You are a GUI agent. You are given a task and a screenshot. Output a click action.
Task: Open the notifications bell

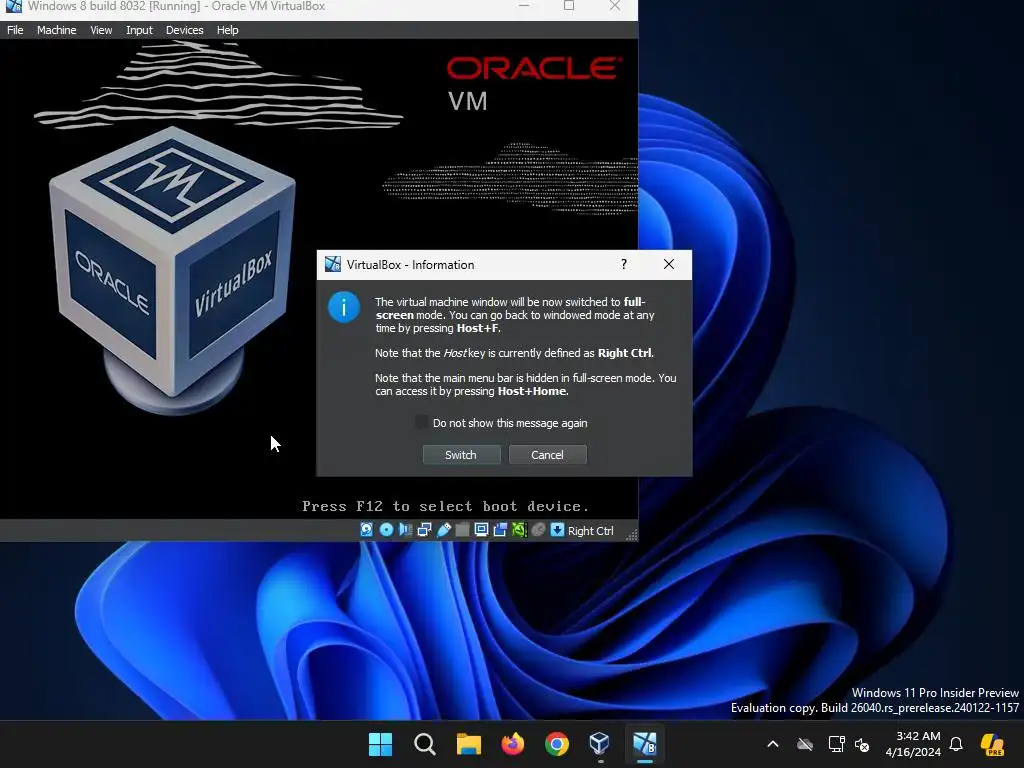click(x=956, y=744)
